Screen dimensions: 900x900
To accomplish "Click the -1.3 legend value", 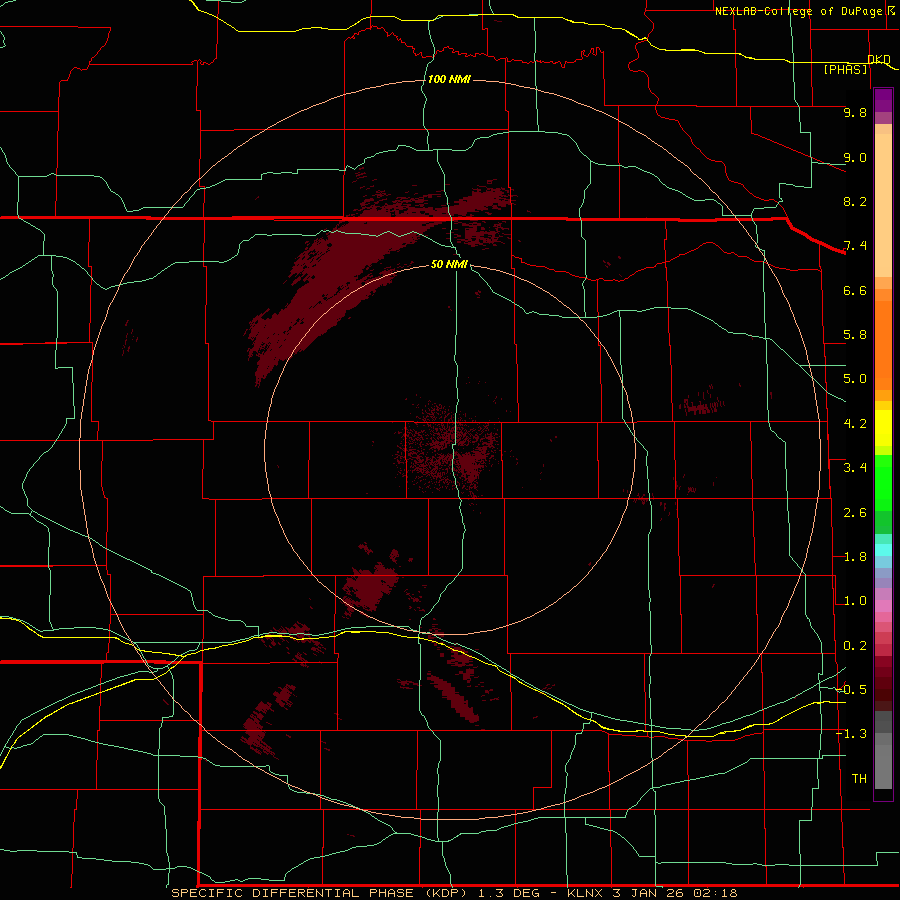I will tap(851, 734).
